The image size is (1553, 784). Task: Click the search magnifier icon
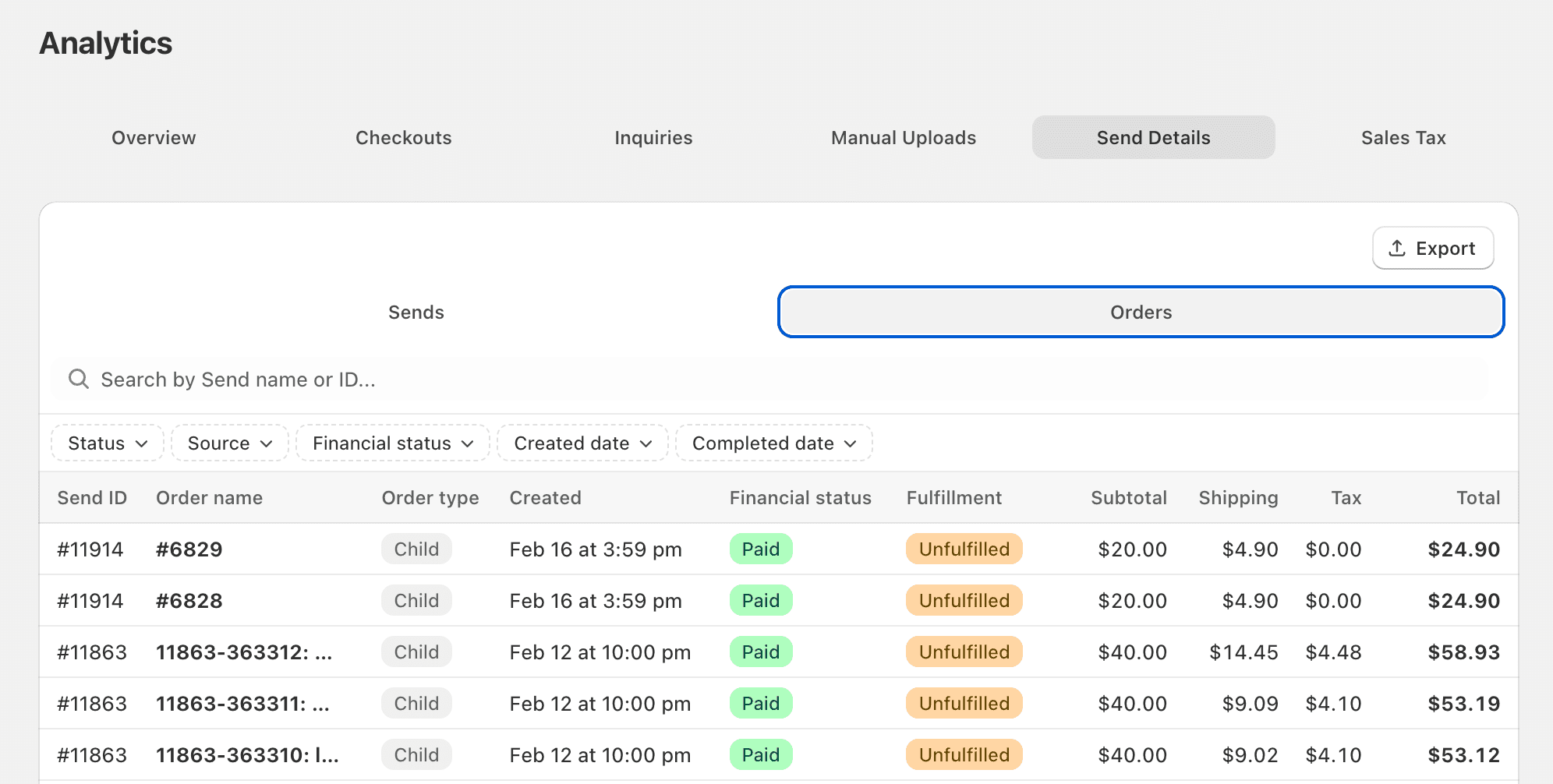click(79, 380)
